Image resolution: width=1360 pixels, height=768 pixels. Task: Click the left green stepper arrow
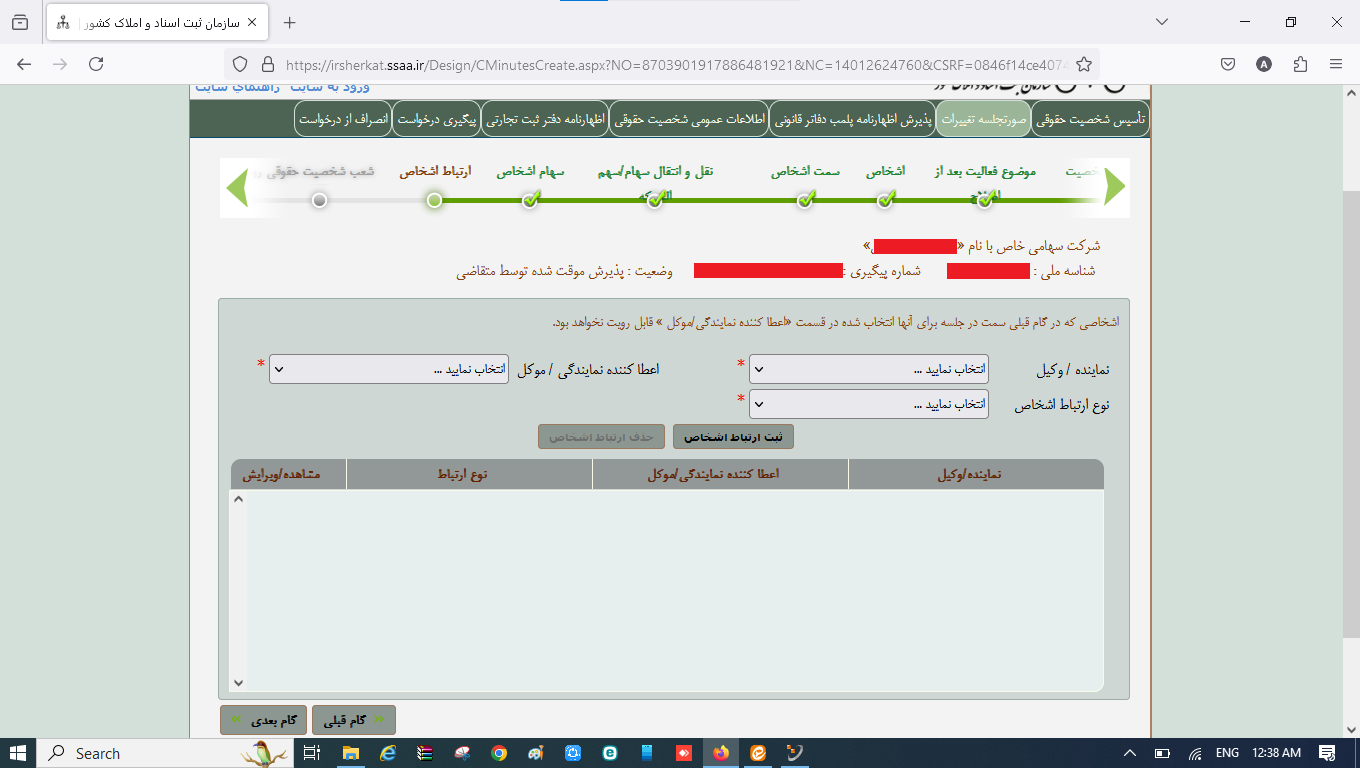238,187
